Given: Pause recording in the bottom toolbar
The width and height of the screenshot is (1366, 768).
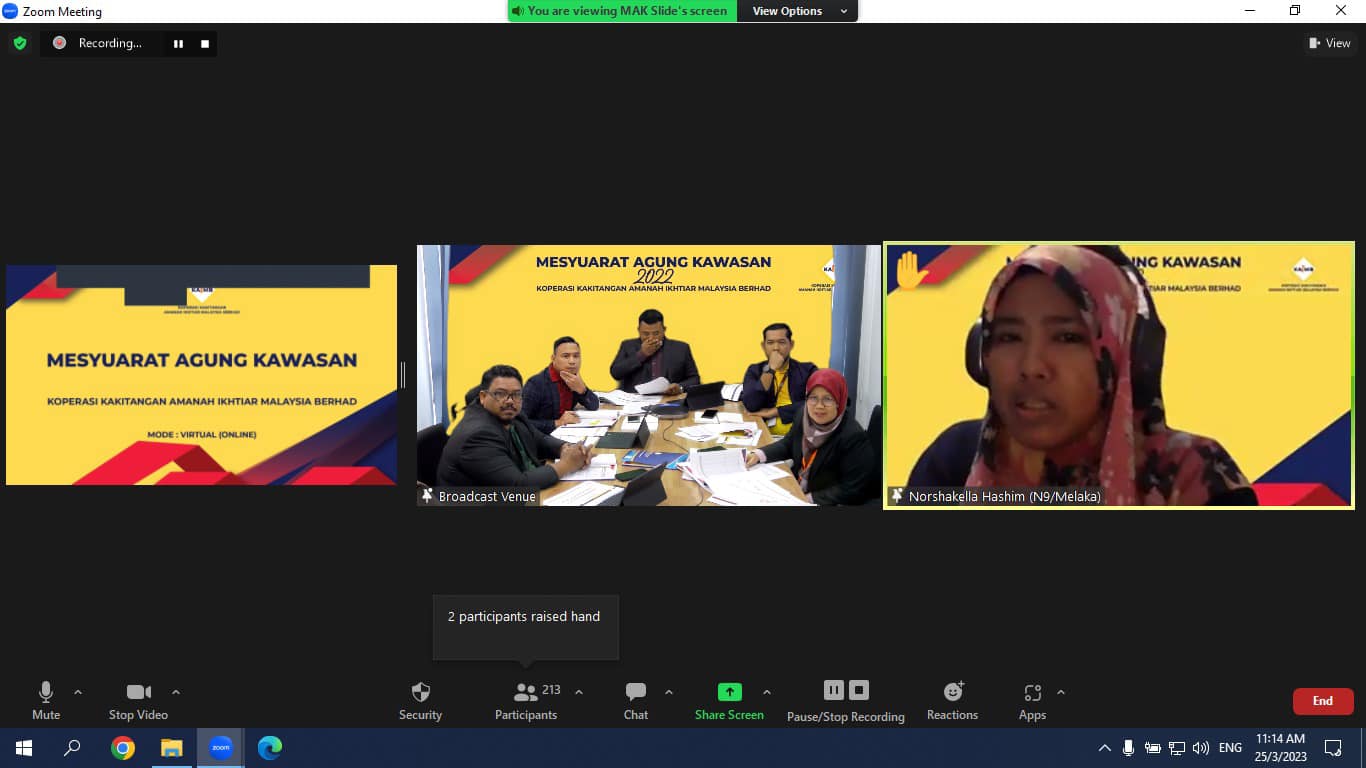Looking at the screenshot, I should pos(834,690).
